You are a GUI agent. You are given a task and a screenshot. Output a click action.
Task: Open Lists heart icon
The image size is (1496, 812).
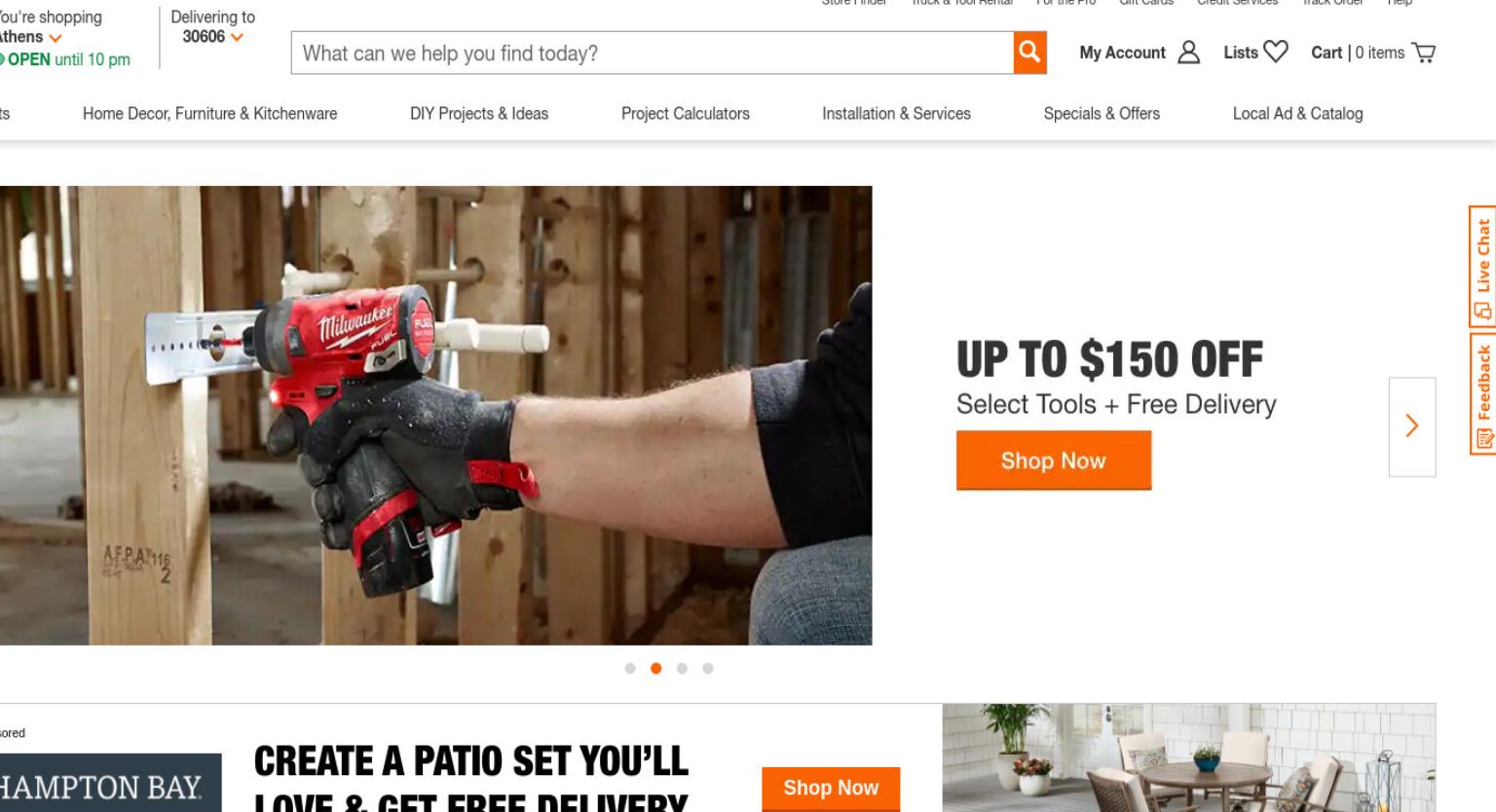1275,52
